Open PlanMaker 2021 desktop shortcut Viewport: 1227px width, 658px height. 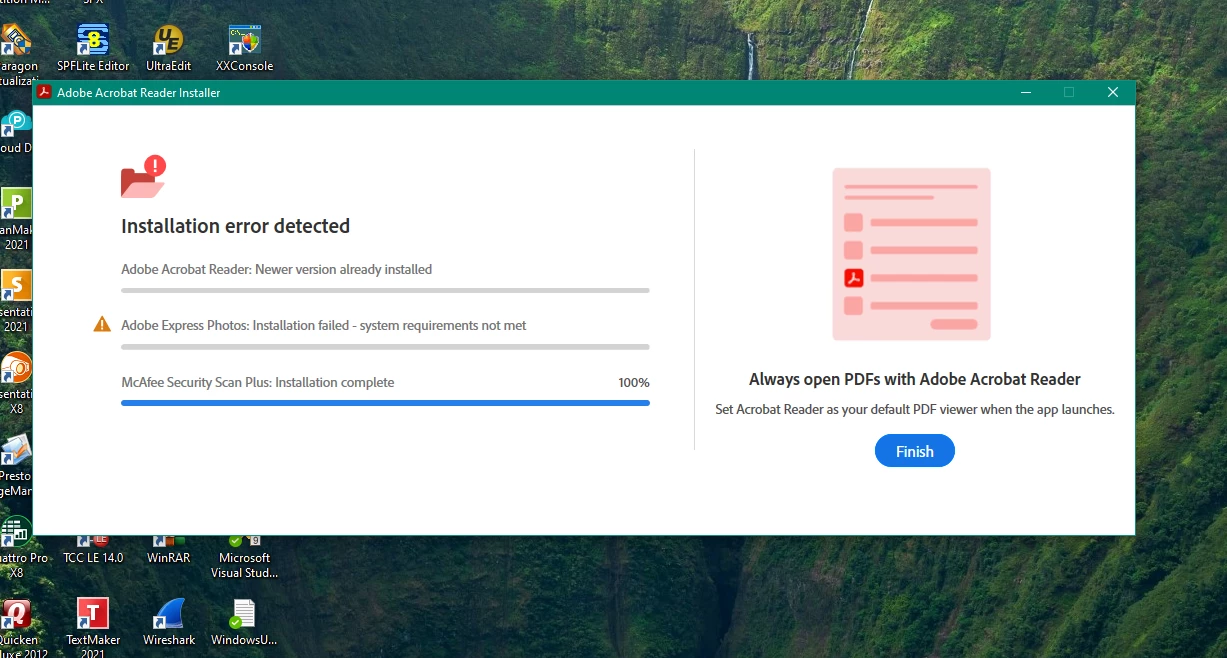(16, 218)
